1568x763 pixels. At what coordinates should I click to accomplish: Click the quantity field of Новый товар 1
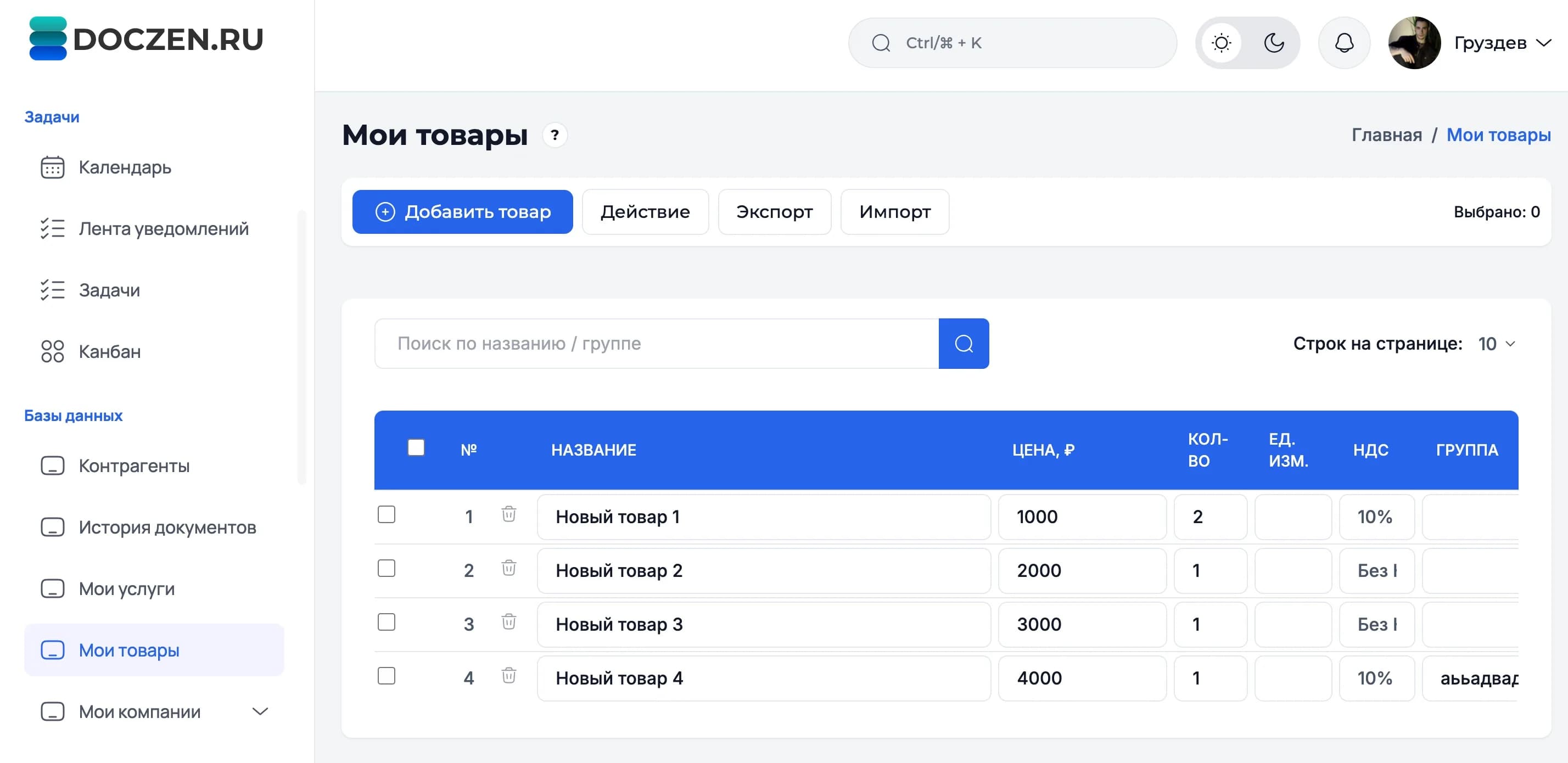point(1210,517)
